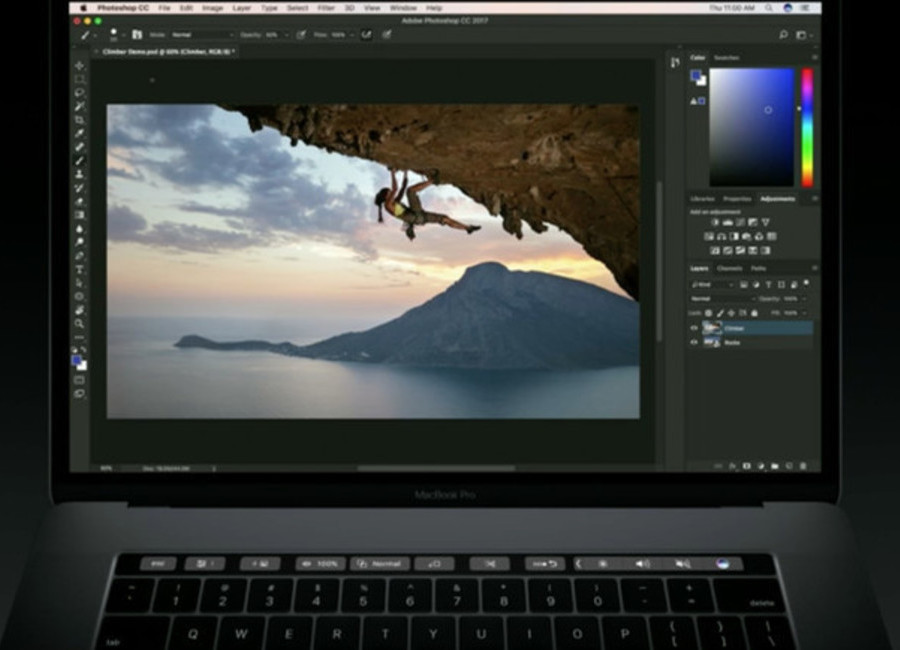The width and height of the screenshot is (900, 650).
Task: Open the workspace switcher dropdown
Action: 804,35
